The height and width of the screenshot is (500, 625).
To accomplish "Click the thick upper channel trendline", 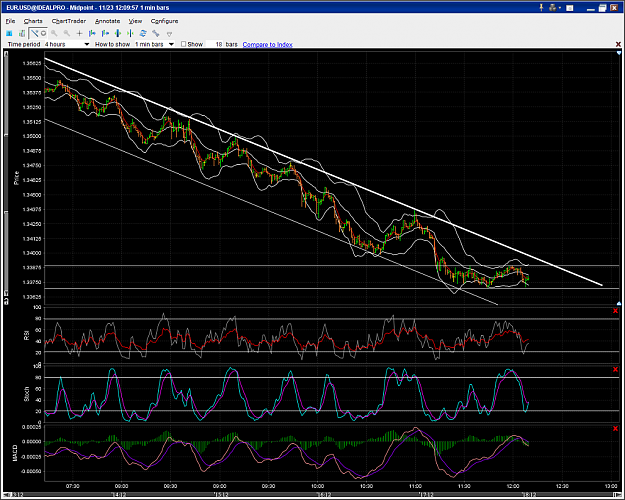I will [323, 172].
